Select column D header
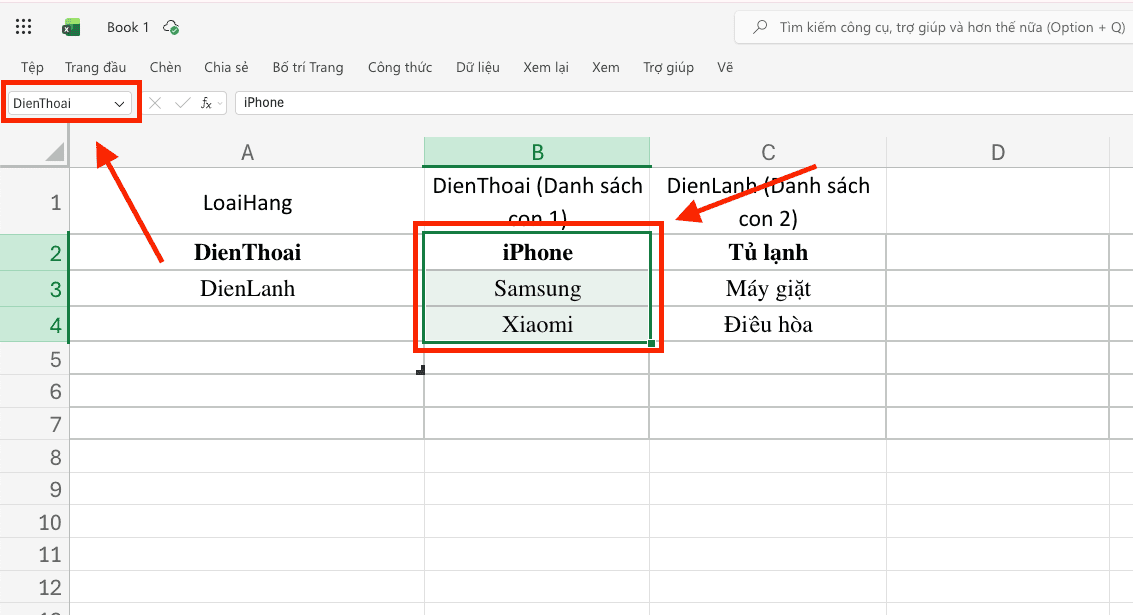Screen dimensions: 1133x615 point(998,152)
